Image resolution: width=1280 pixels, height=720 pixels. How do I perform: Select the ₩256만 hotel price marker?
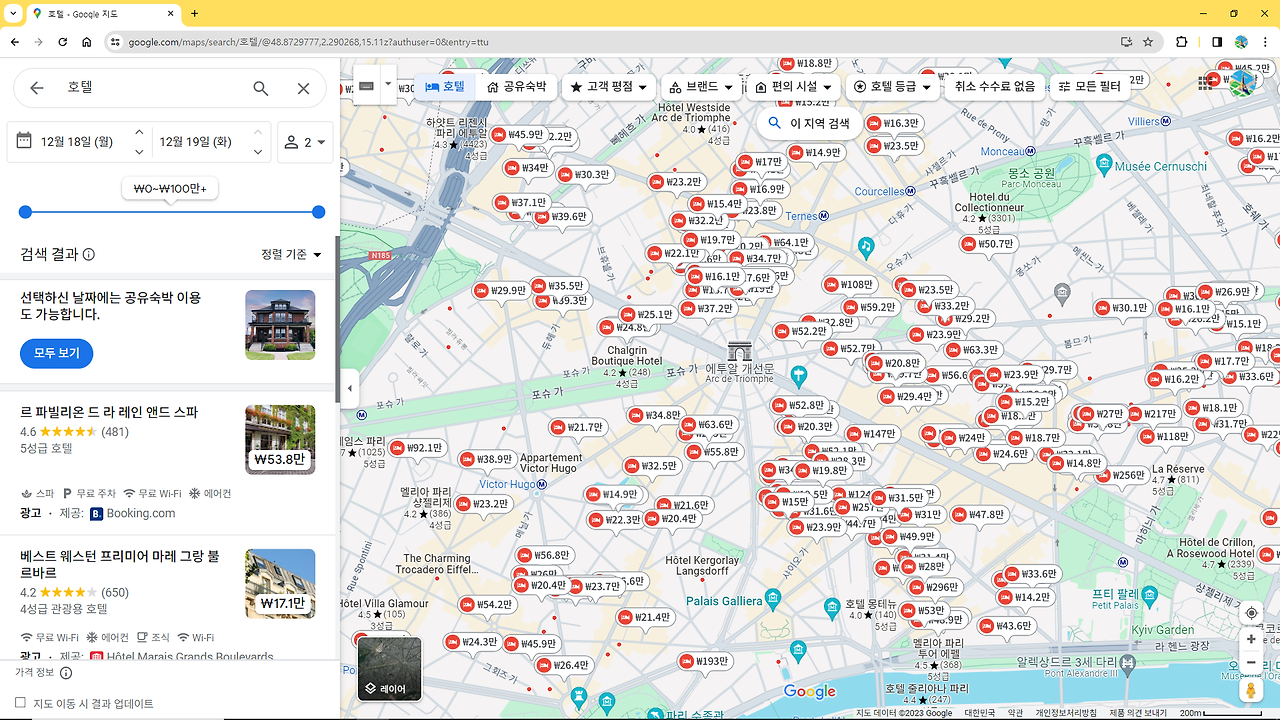pyautogui.click(x=1120, y=475)
